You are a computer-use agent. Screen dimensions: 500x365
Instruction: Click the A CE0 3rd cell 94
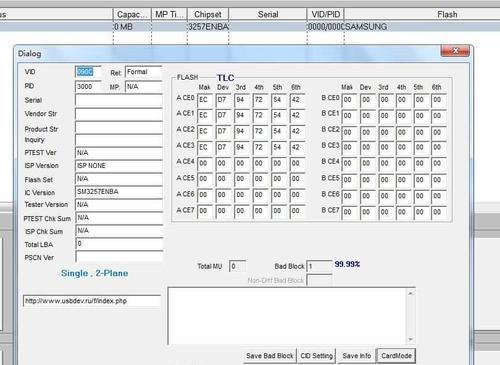pyautogui.click(x=242, y=100)
